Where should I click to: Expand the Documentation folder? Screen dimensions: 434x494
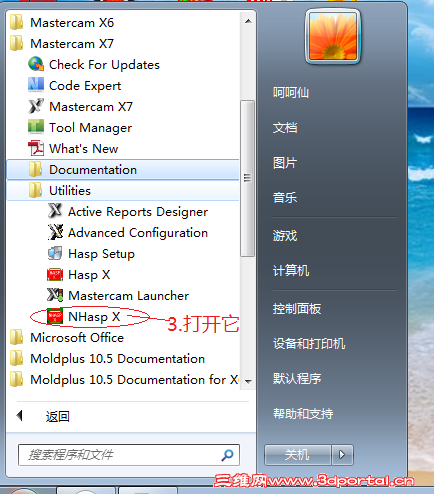[123, 169]
